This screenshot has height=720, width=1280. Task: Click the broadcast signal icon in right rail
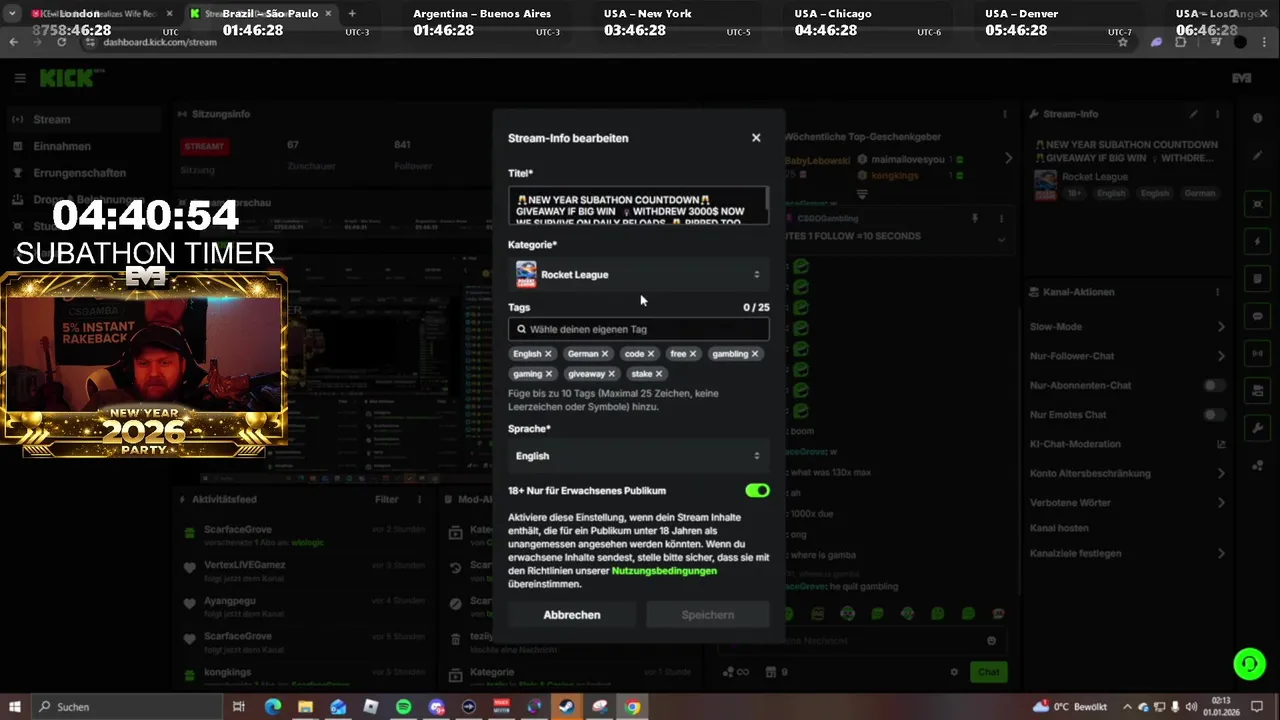tap(1258, 353)
